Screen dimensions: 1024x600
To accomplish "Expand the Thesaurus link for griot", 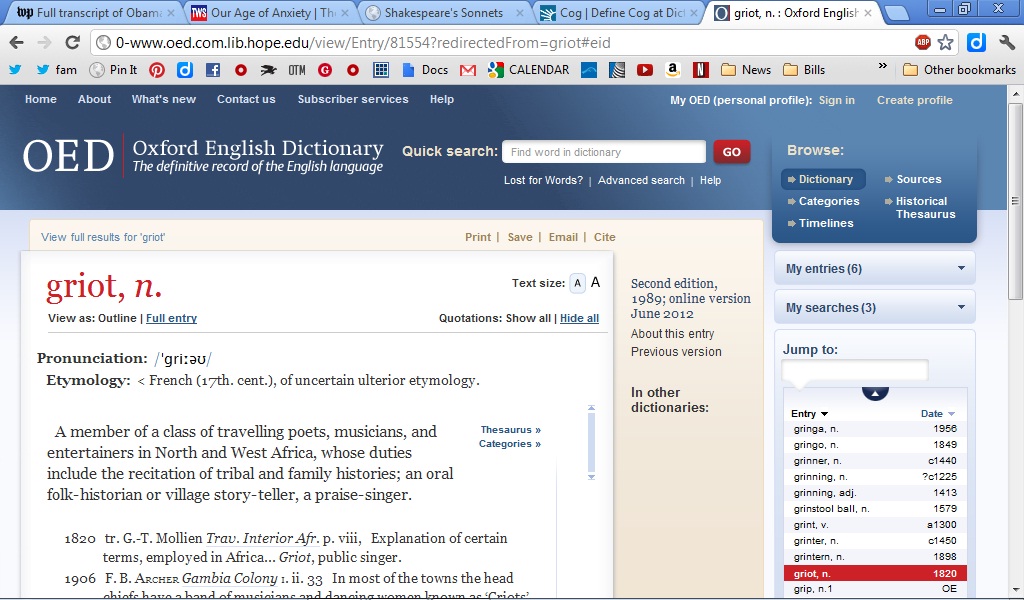I will coord(511,430).
